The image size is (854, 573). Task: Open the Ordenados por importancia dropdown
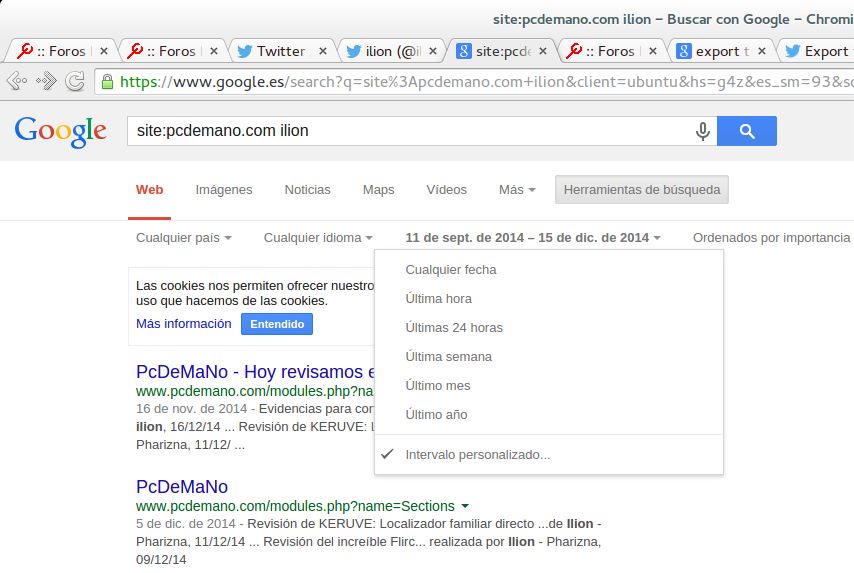772,237
